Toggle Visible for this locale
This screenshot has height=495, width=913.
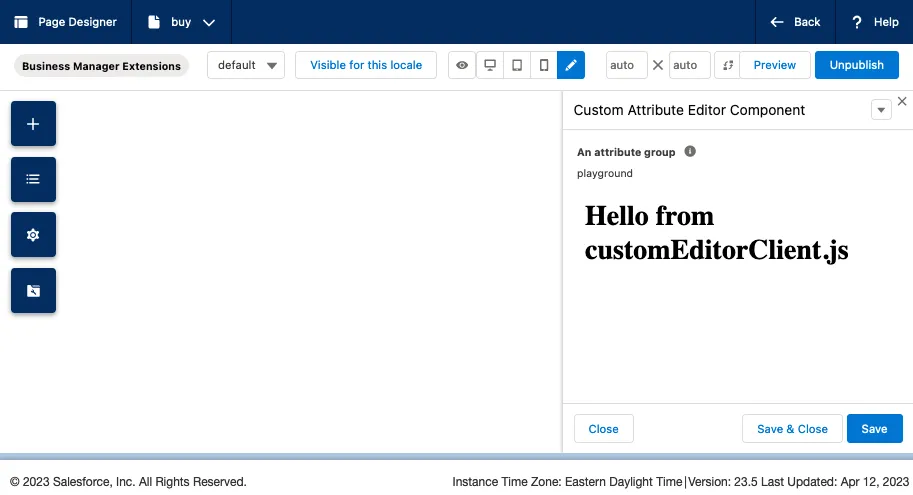pos(366,65)
